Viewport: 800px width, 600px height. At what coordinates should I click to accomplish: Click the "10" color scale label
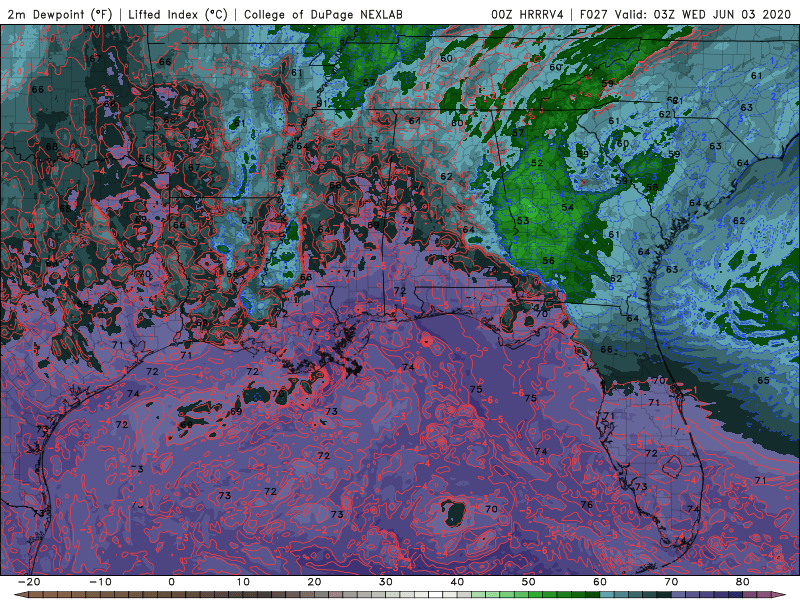243,582
